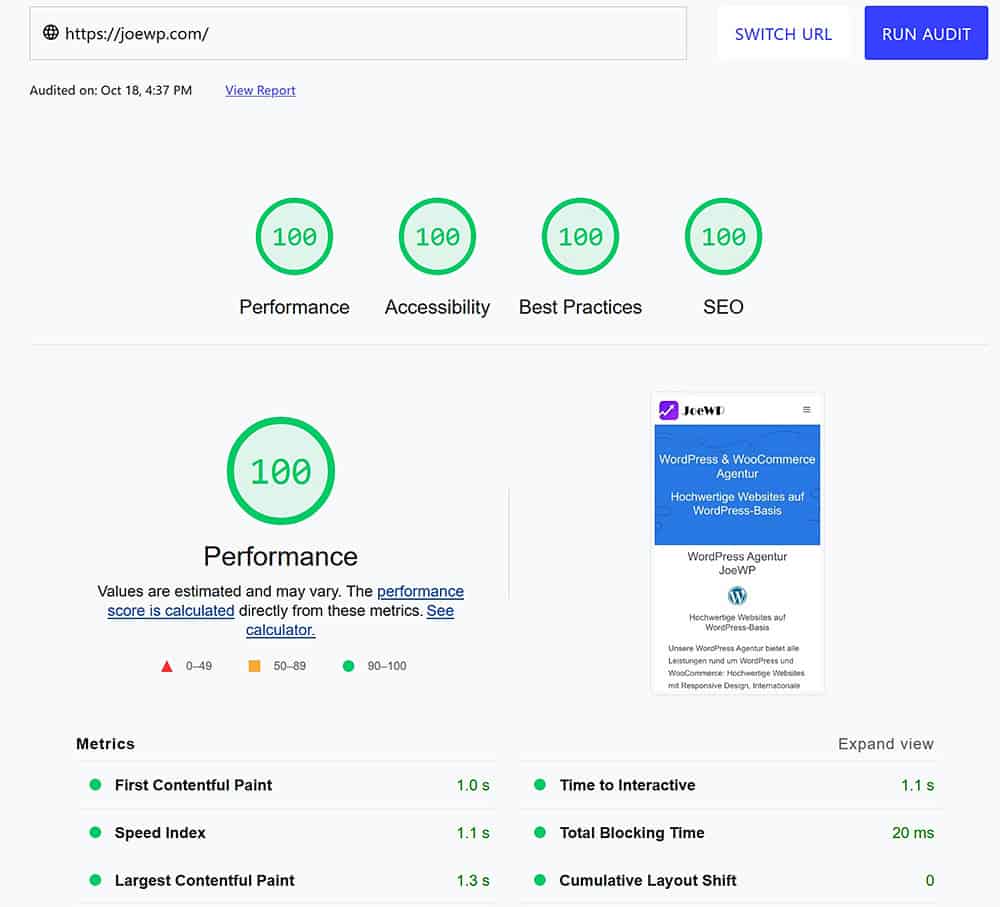The width and height of the screenshot is (1000, 907).
Task: Click the large Performance 100 gauge
Action: tap(281, 471)
